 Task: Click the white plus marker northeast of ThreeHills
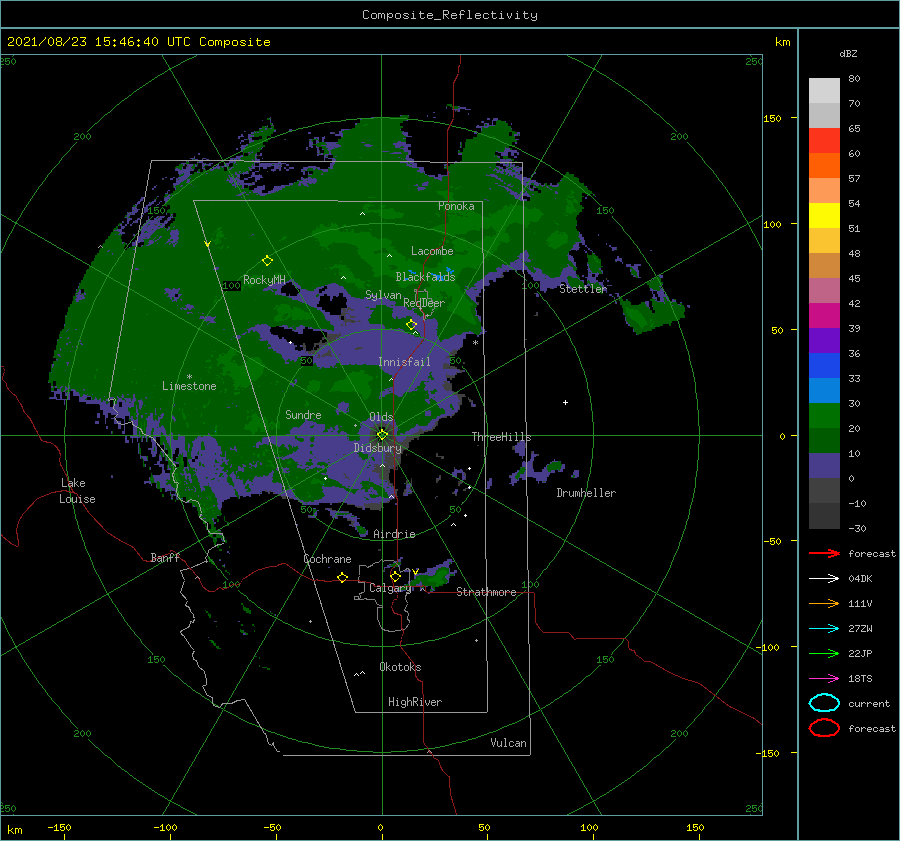point(565,402)
